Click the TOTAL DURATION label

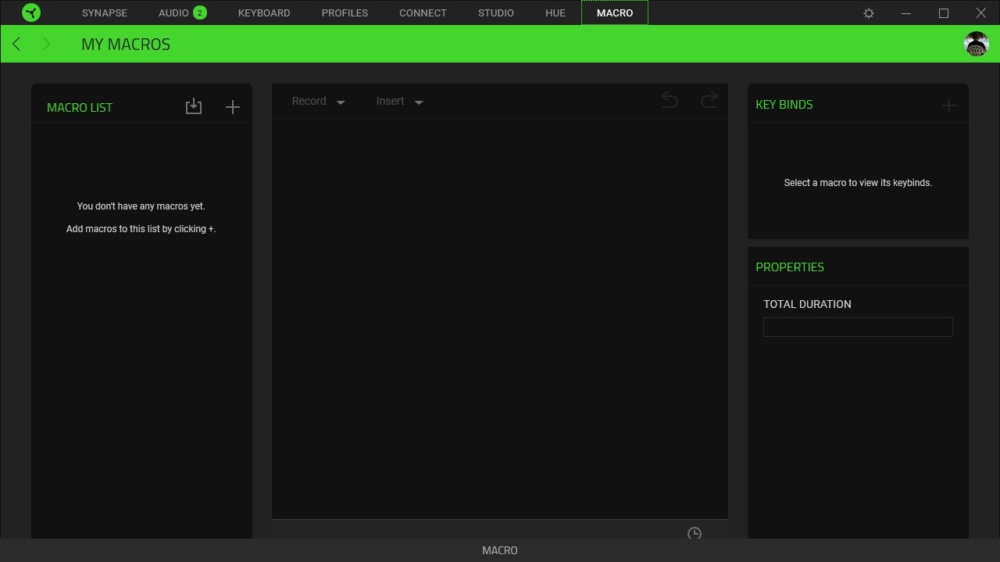[807, 304]
